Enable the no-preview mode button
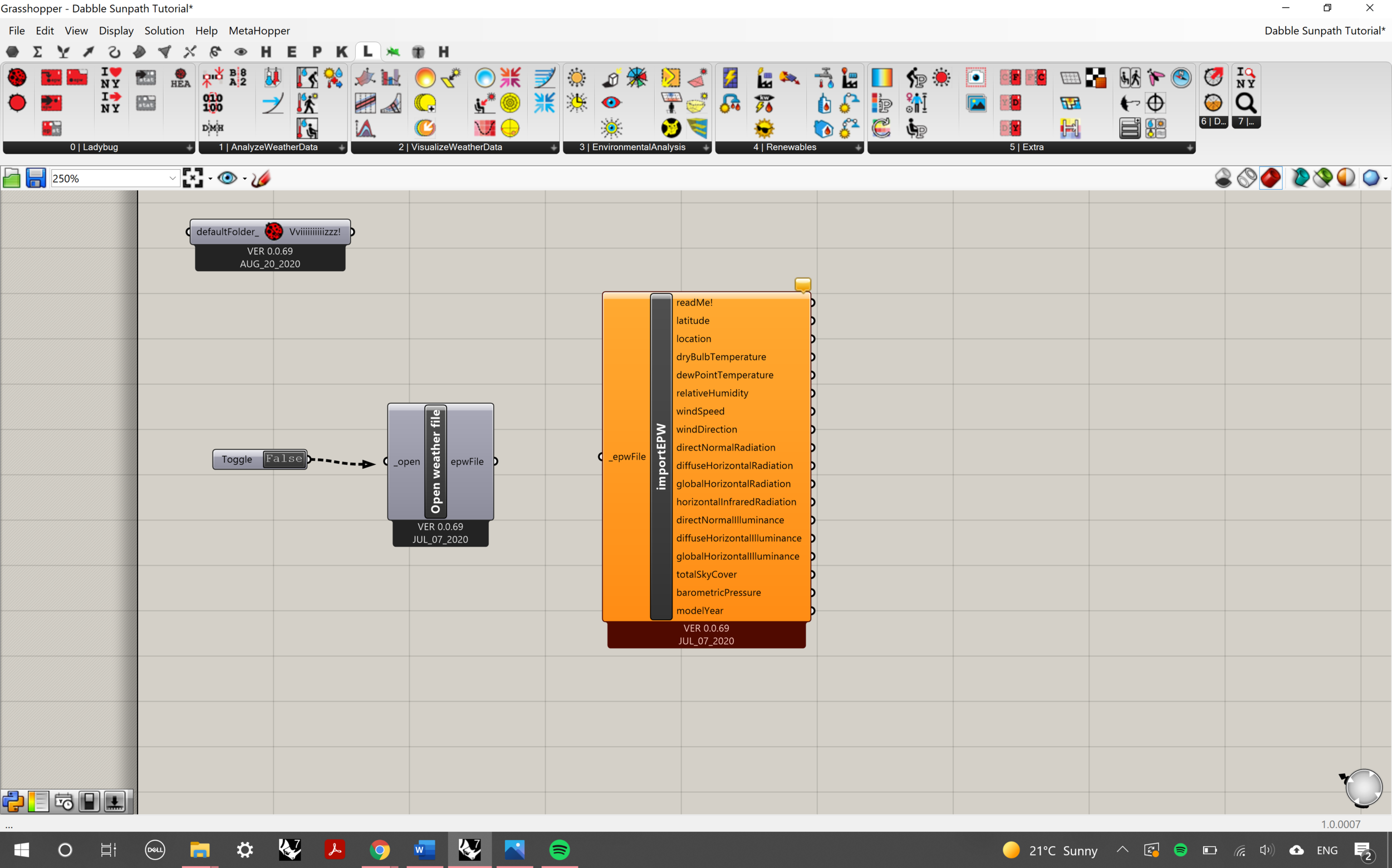Image resolution: width=1392 pixels, height=868 pixels. pyautogui.click(x=1223, y=178)
